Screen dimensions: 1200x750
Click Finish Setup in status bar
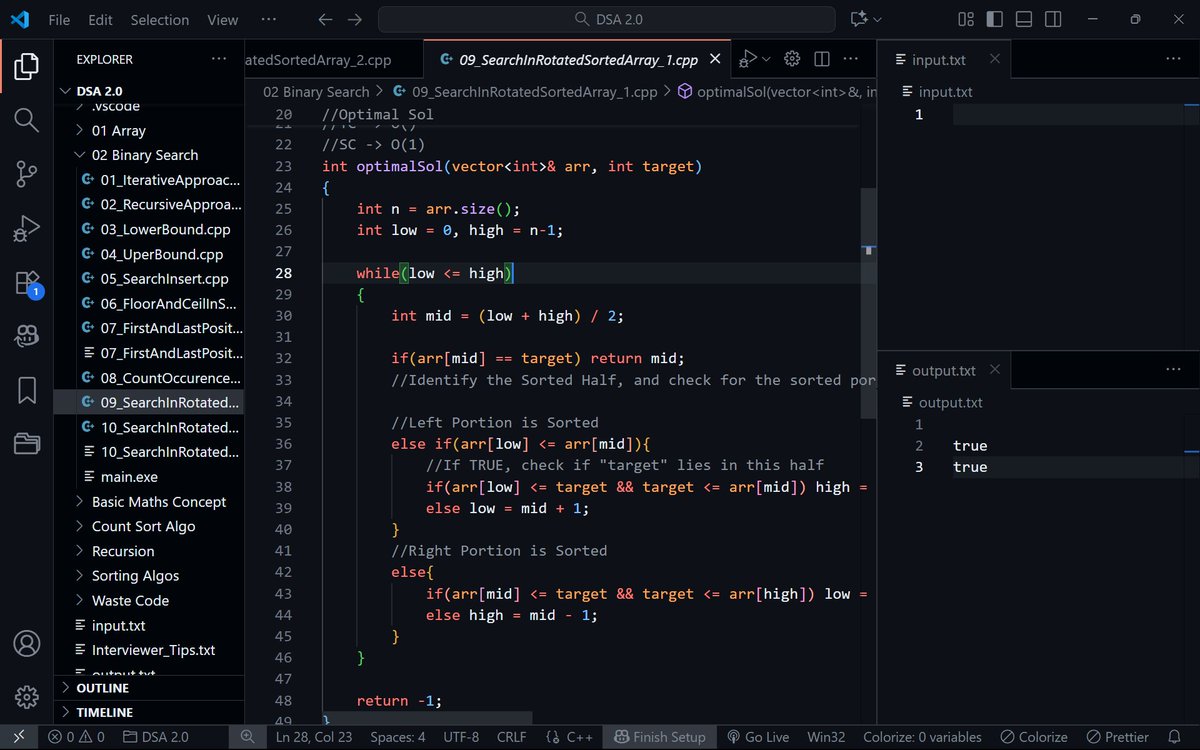(660, 737)
